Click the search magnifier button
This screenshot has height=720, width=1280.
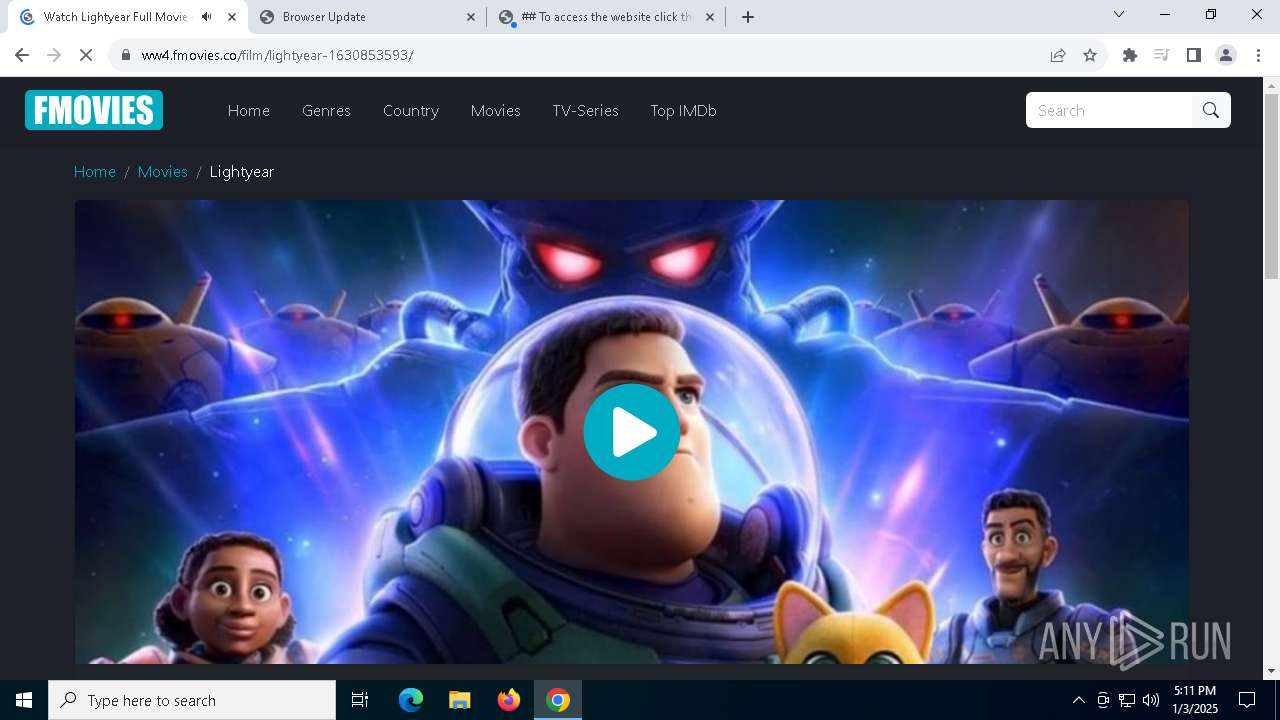pos(1211,110)
